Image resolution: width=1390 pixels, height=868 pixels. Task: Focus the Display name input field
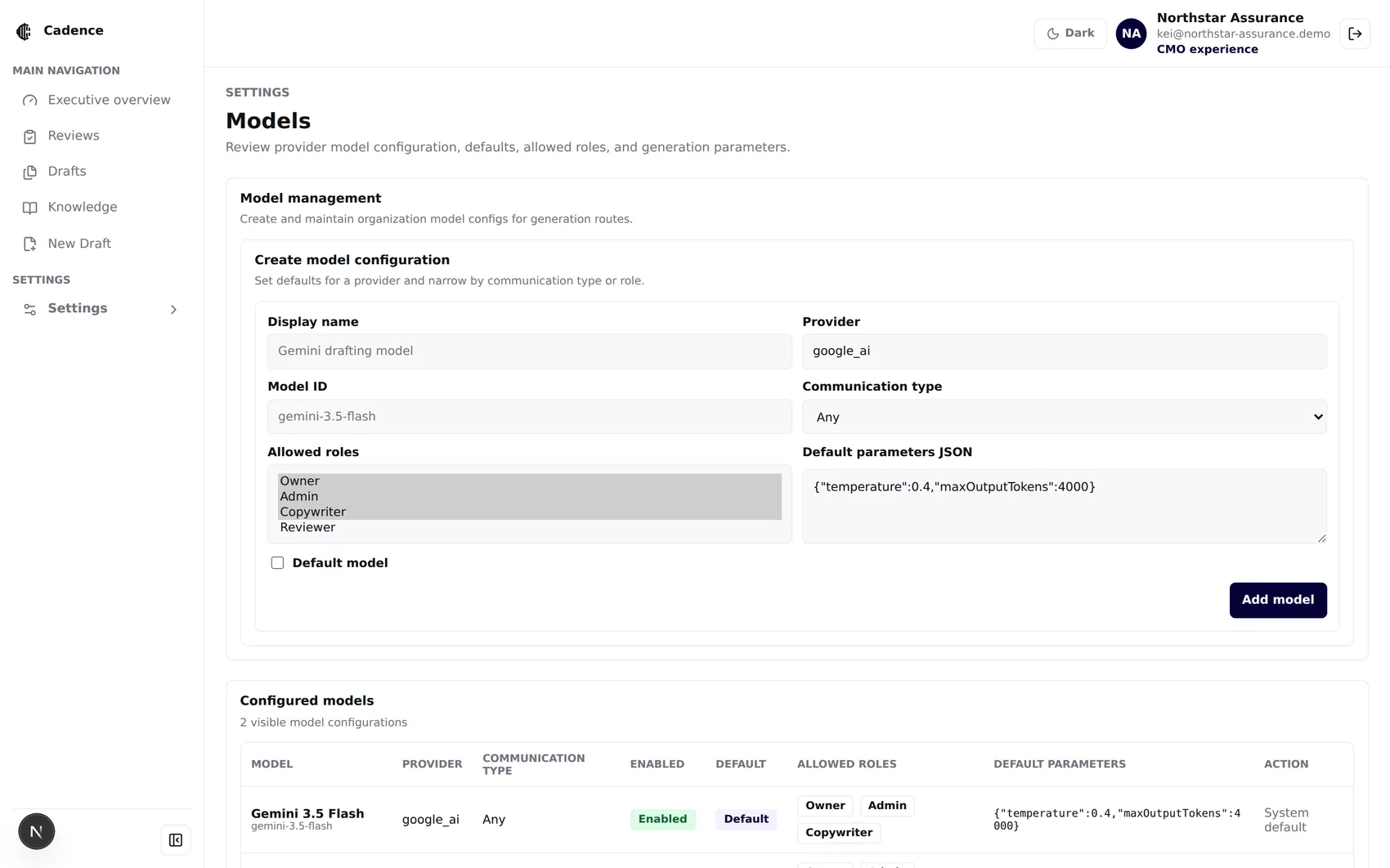point(529,351)
